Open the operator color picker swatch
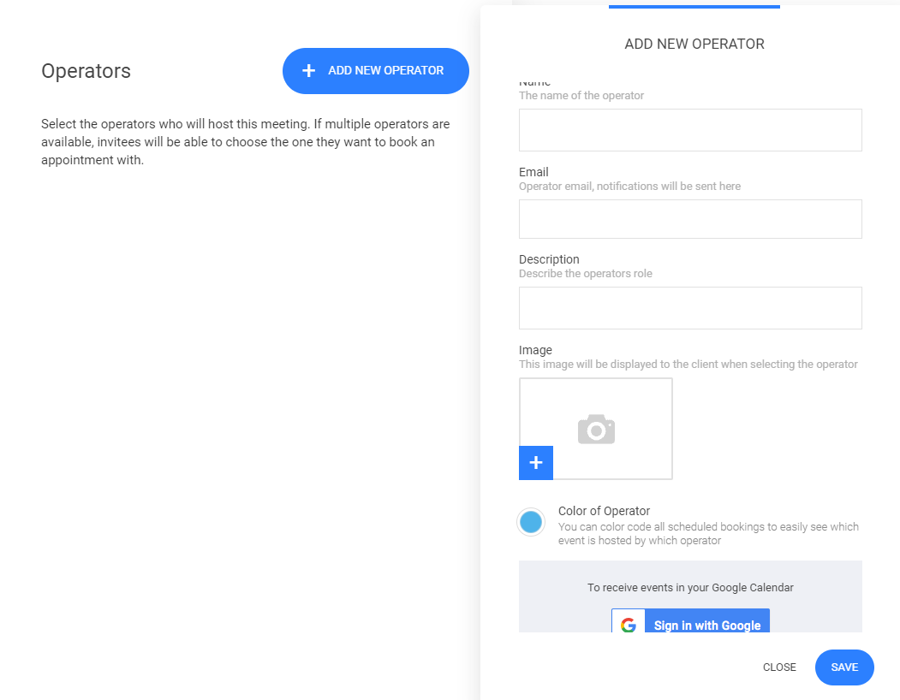The image size is (900, 700). [531, 522]
